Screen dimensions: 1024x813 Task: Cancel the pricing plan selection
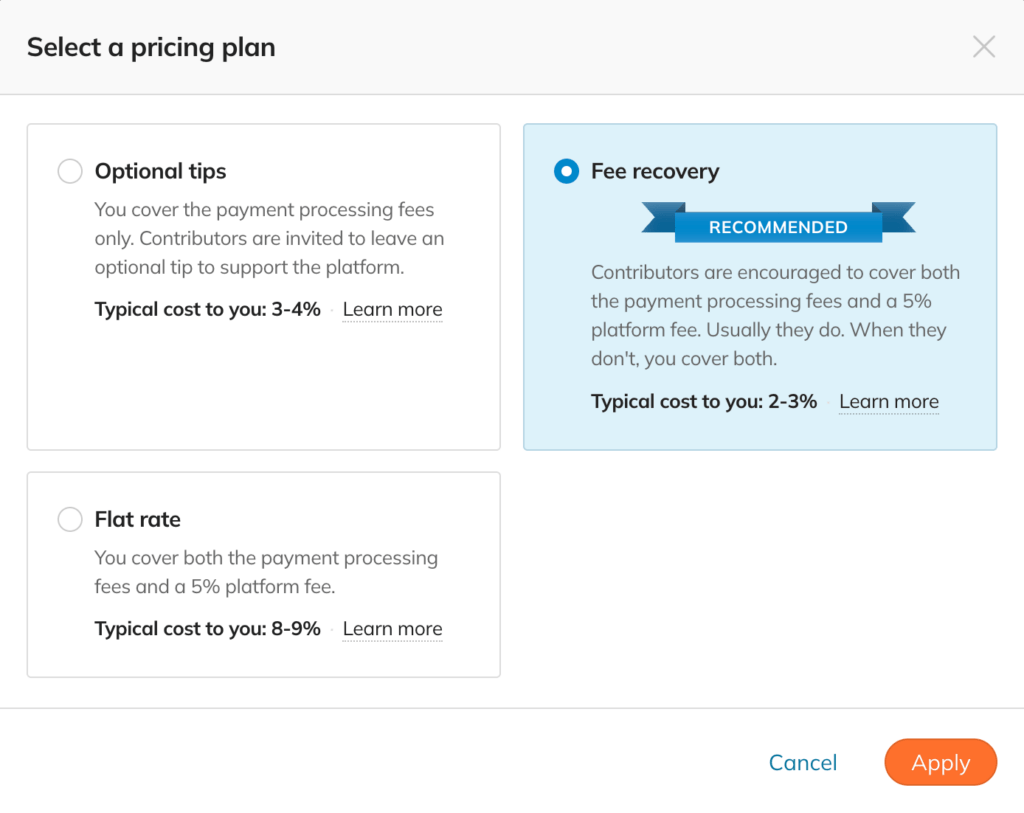803,762
